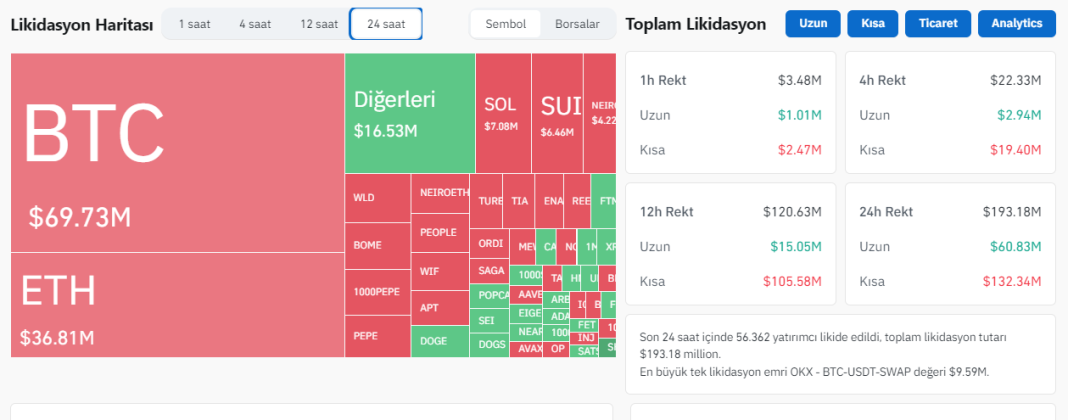
Task: Click the WLD heatmap tile
Action: pos(377,197)
